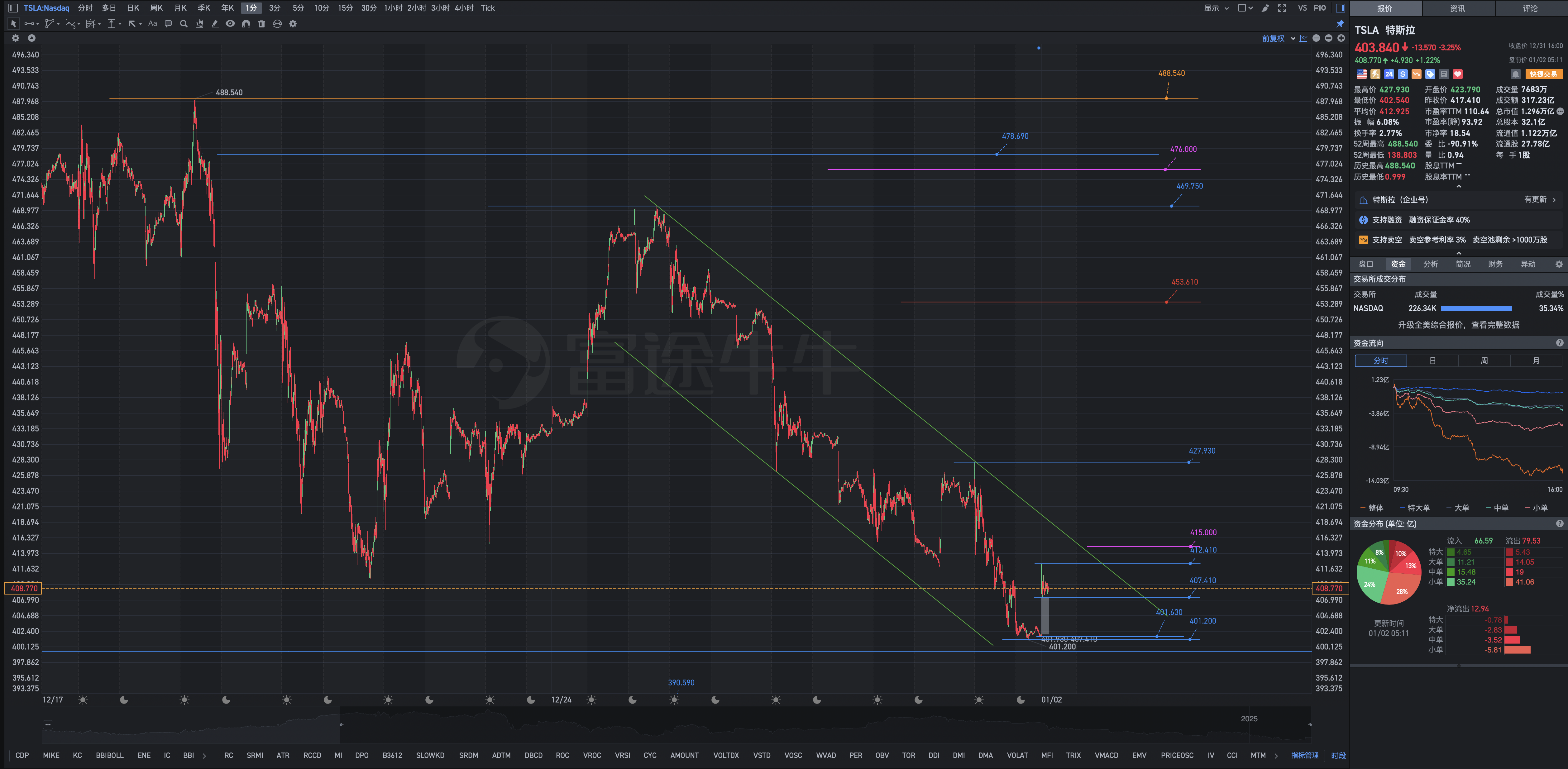The height and width of the screenshot is (769, 1568).
Task: Open drawing toolbar settings gear
Action: click(293, 24)
